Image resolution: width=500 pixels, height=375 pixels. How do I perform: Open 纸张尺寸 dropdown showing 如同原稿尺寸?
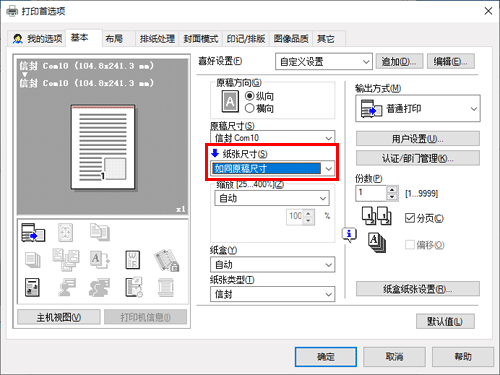(273, 168)
